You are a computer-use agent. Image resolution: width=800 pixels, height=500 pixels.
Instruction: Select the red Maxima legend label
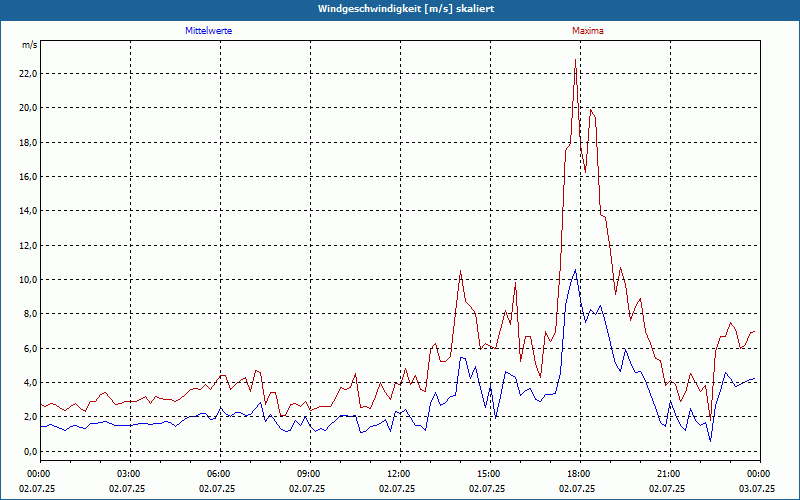[x=588, y=31]
